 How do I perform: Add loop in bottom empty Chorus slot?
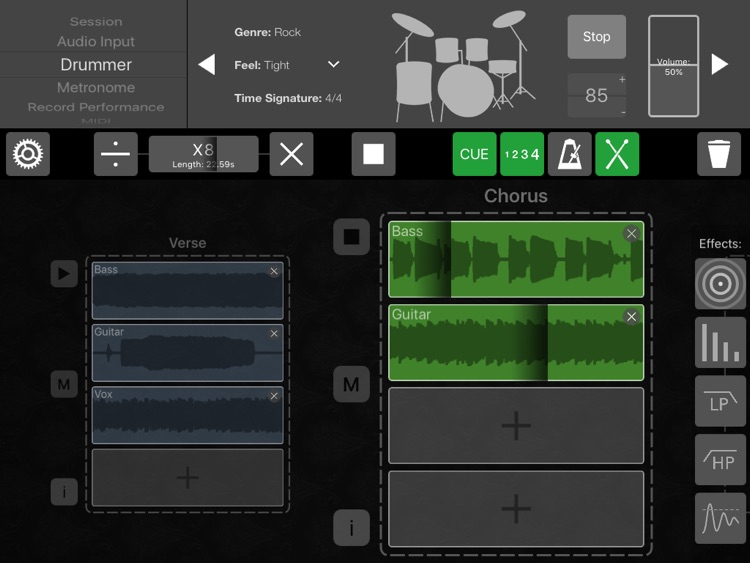(516, 508)
